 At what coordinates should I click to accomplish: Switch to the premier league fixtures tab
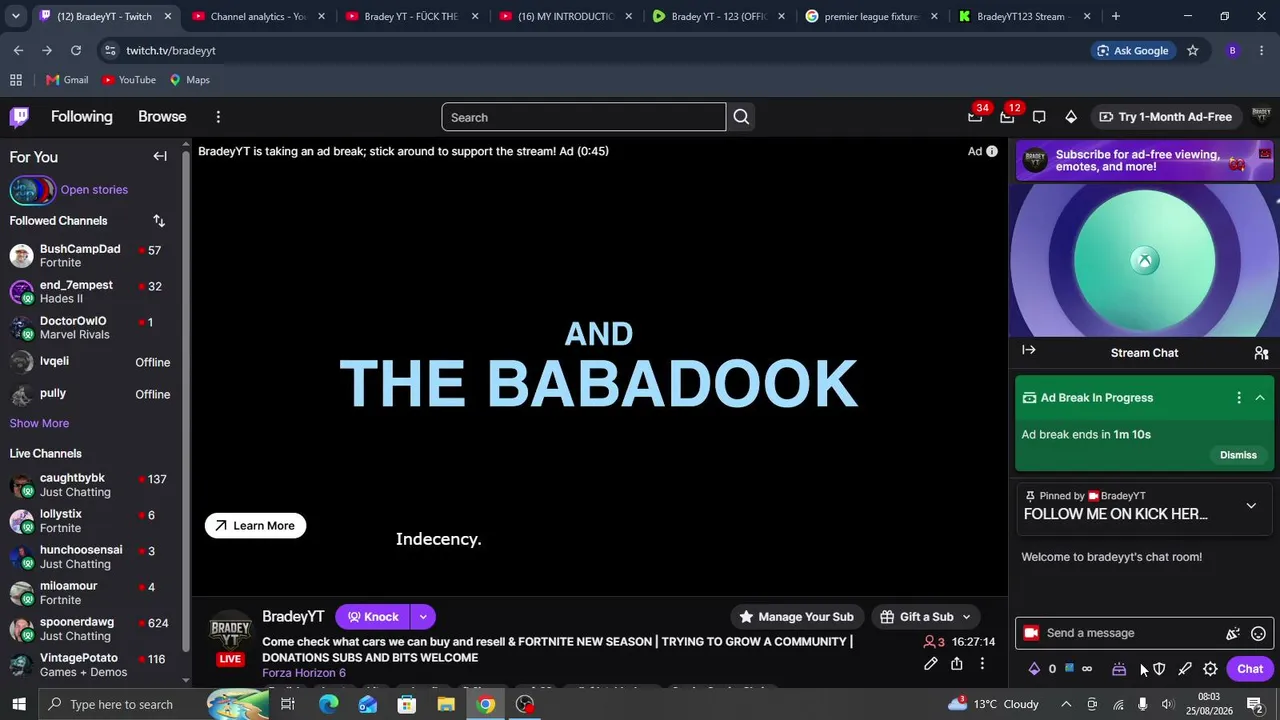click(x=872, y=16)
